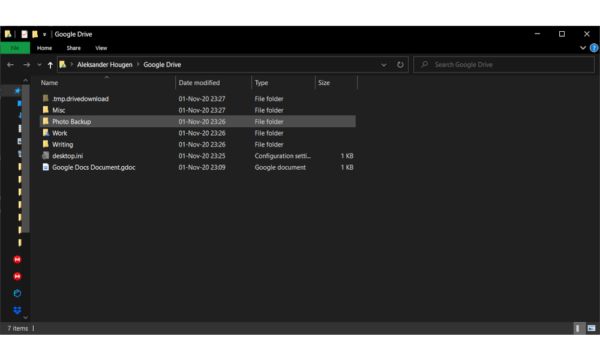Open the Home ribbon tab
600x360 pixels.
[44, 48]
